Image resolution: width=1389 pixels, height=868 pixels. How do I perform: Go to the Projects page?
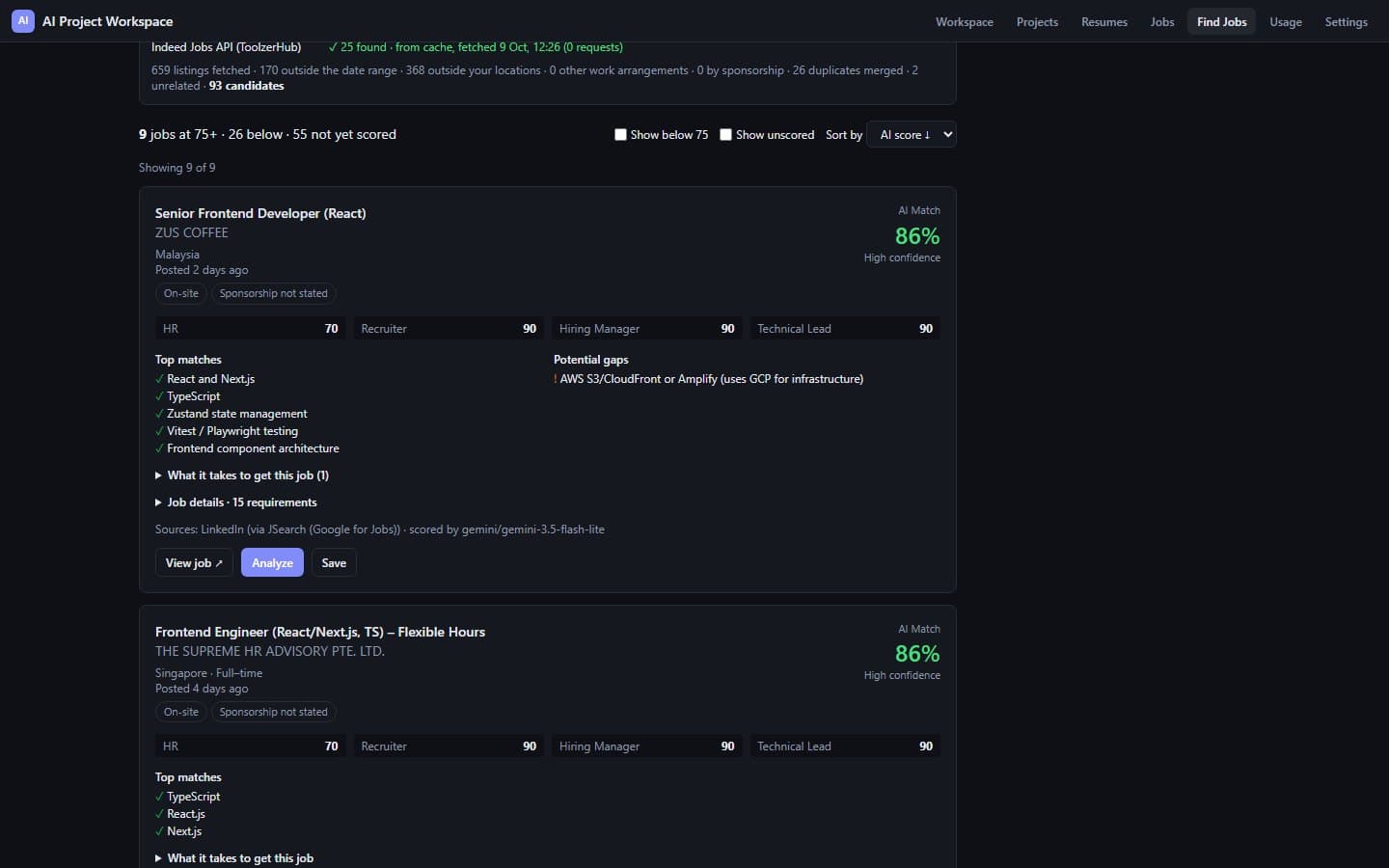click(x=1037, y=22)
